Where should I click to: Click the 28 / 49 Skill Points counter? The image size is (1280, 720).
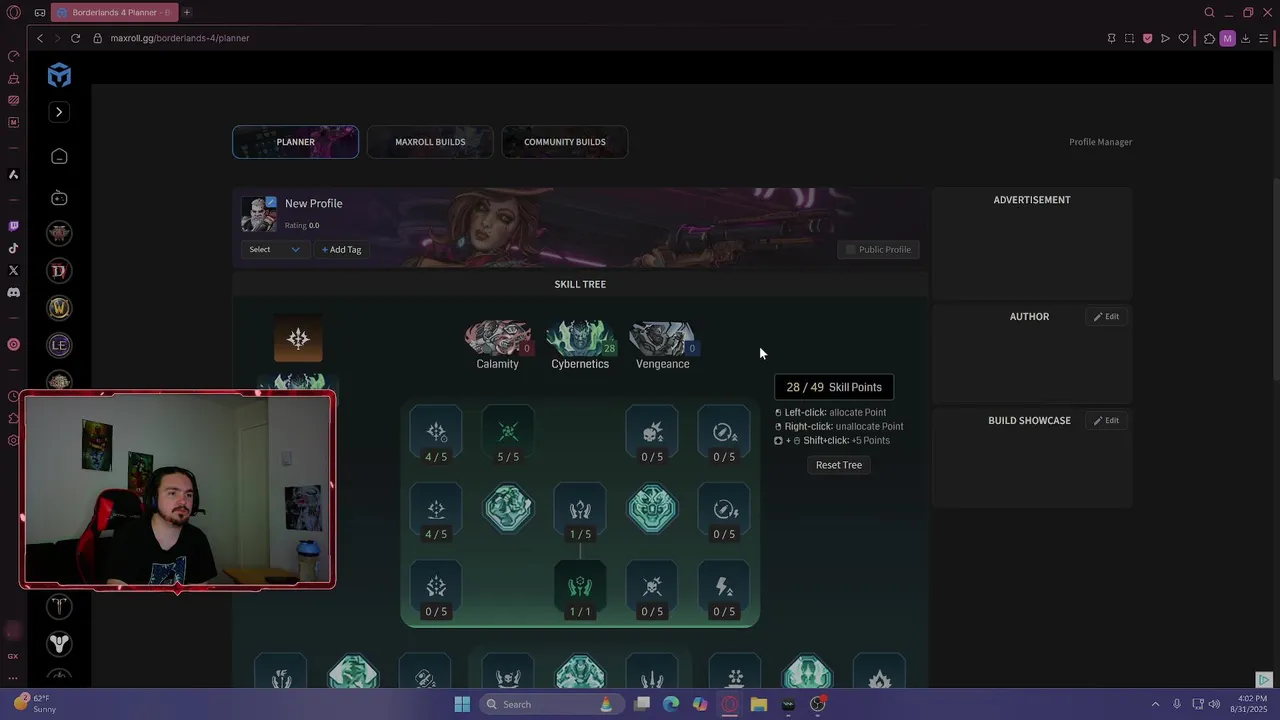click(834, 387)
